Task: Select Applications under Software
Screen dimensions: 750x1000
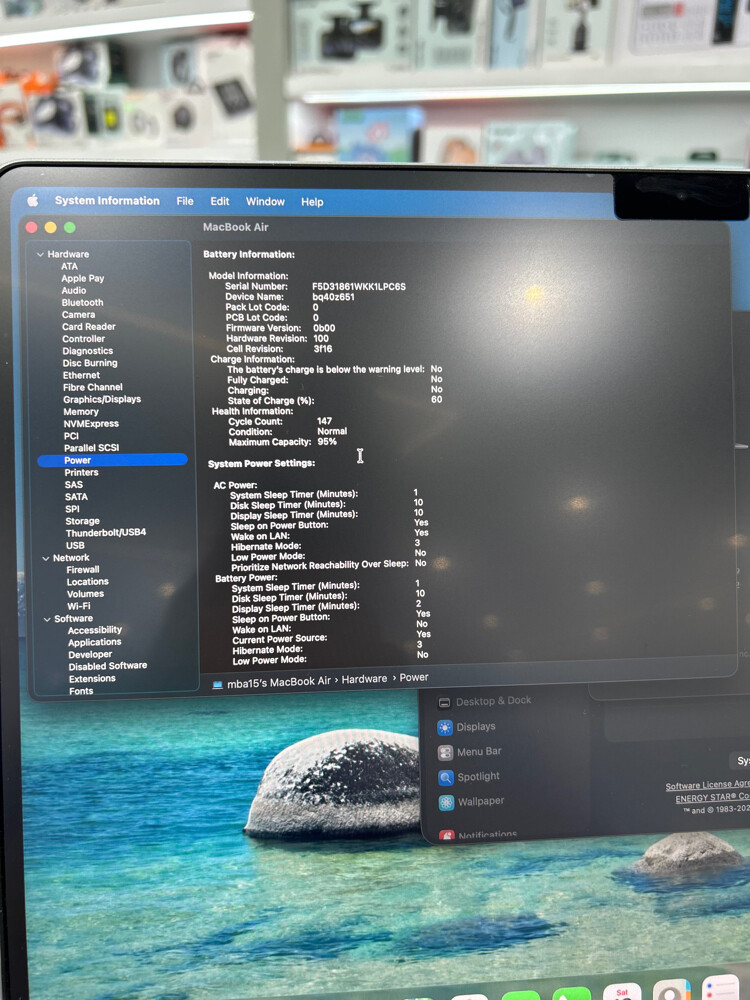Action: point(94,642)
